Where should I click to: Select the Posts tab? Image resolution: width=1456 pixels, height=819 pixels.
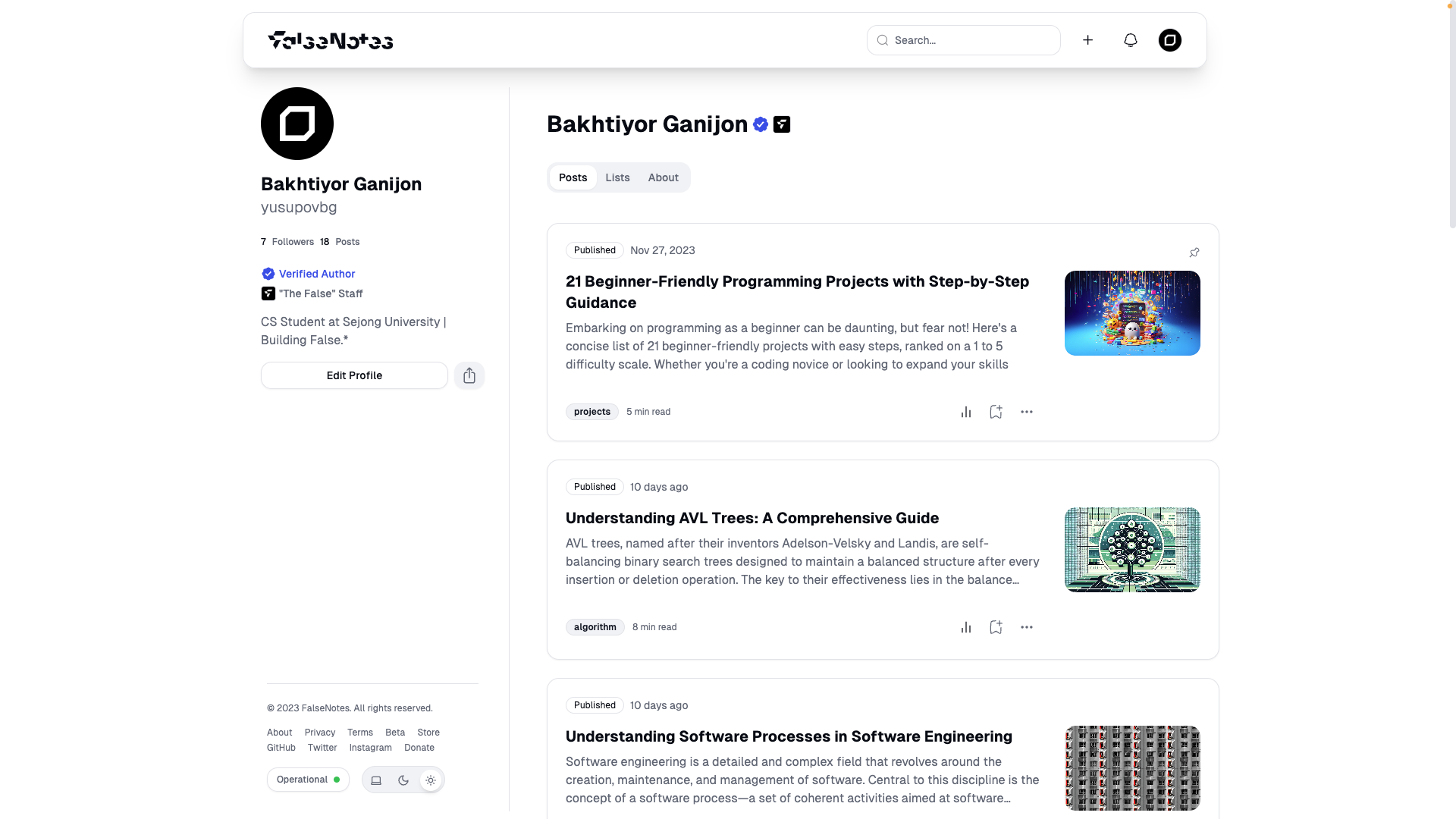point(573,177)
